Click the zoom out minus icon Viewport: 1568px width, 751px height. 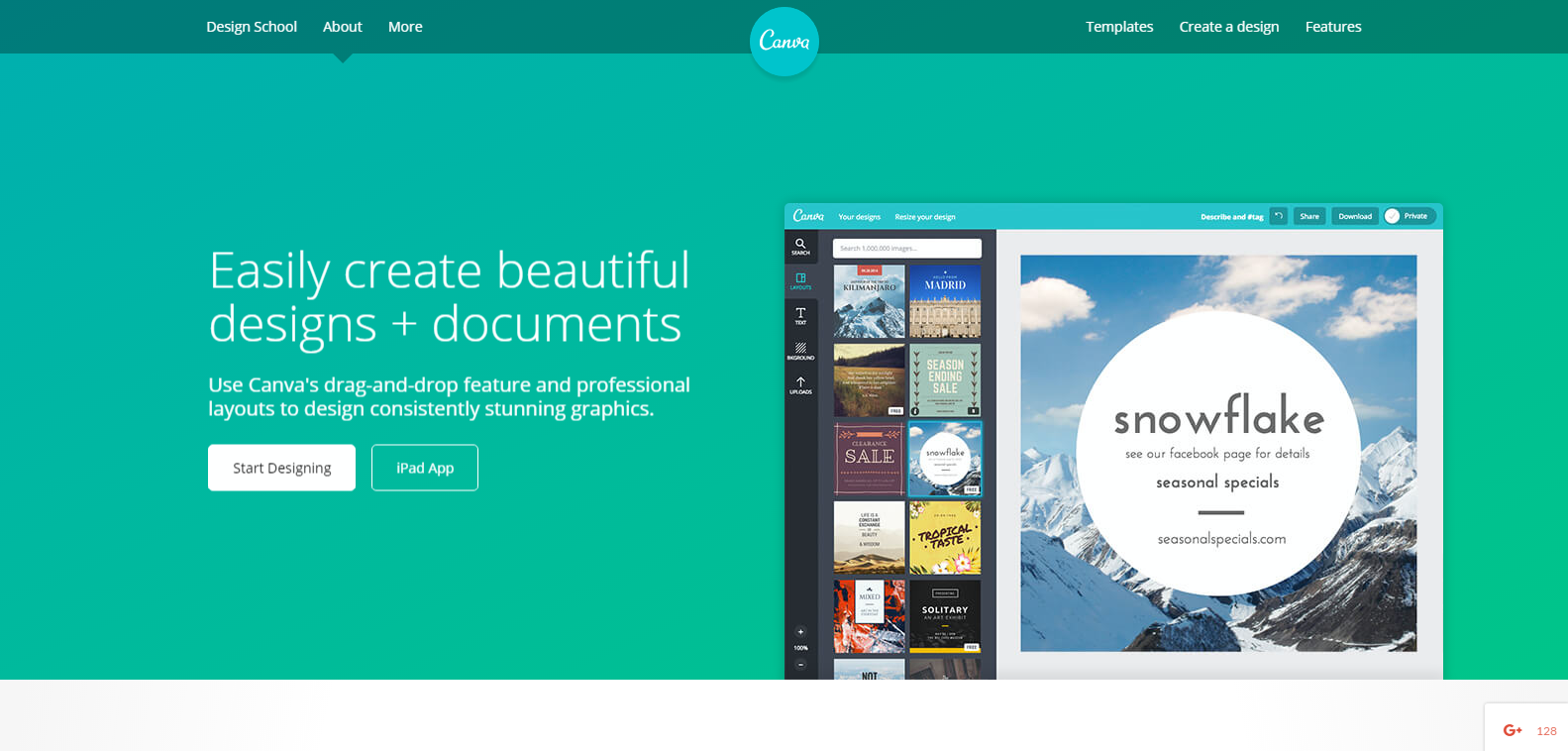pyautogui.click(x=800, y=664)
